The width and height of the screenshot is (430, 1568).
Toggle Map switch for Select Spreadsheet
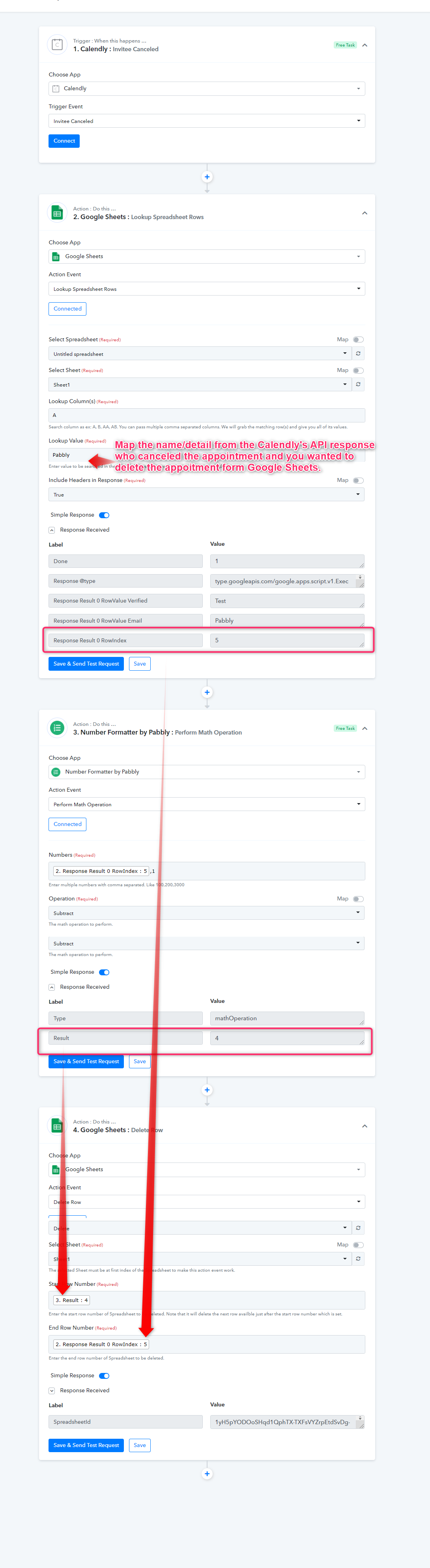click(358, 340)
